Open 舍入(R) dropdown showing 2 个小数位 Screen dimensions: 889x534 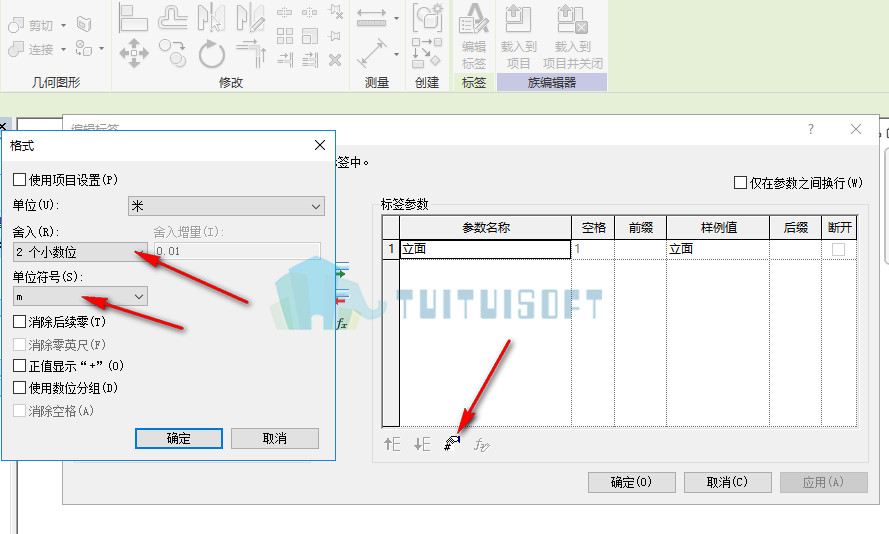click(80, 252)
